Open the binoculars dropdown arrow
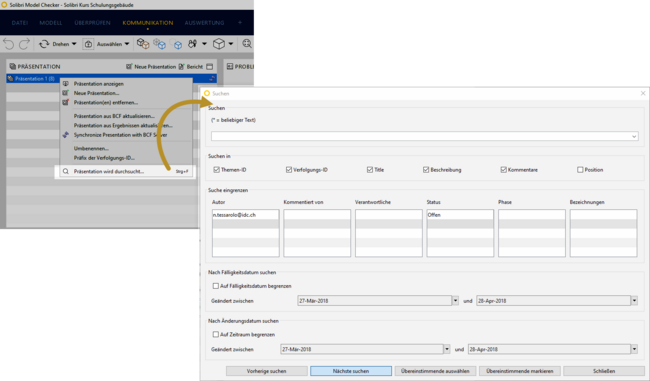Viewport: 650px width, 381px height. pyautogui.click(x=204, y=44)
